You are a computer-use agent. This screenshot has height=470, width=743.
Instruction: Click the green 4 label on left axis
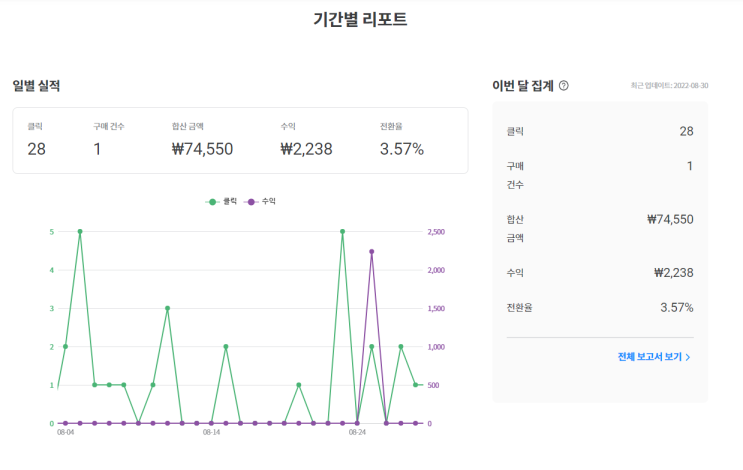click(x=52, y=271)
